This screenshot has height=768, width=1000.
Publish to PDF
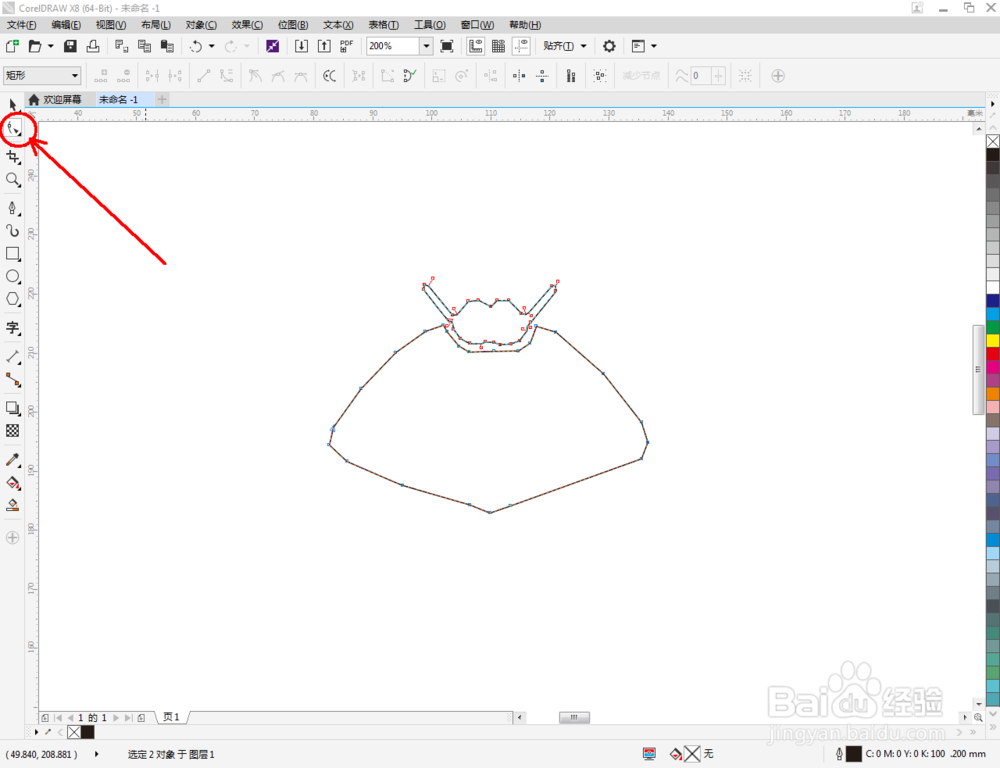point(346,46)
